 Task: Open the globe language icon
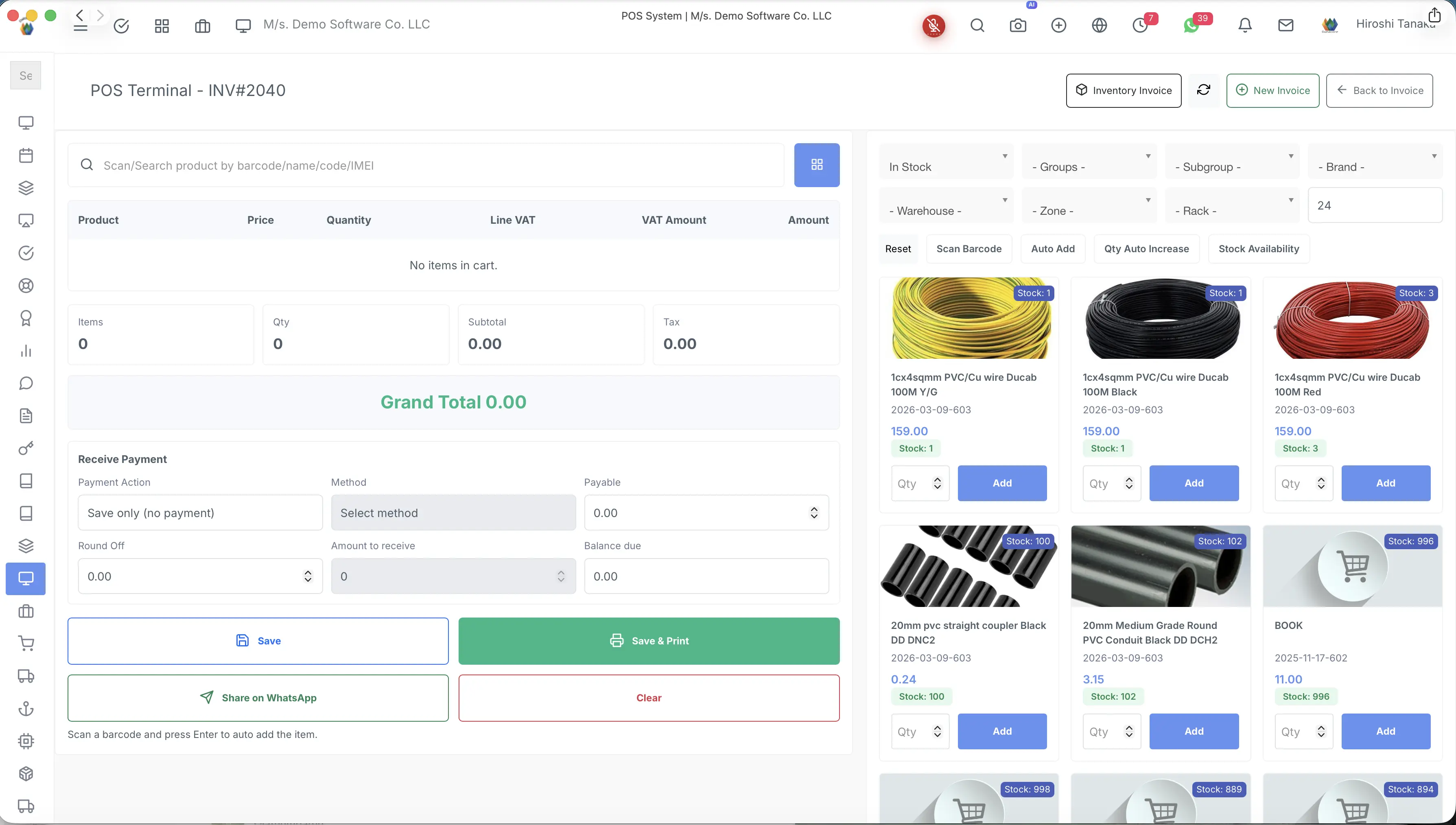[1100, 26]
